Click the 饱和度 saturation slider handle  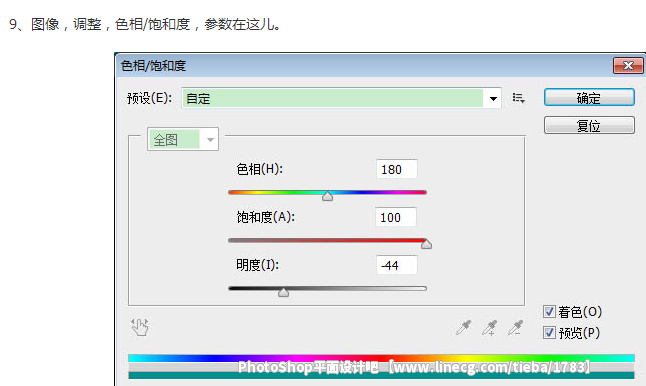tap(426, 244)
